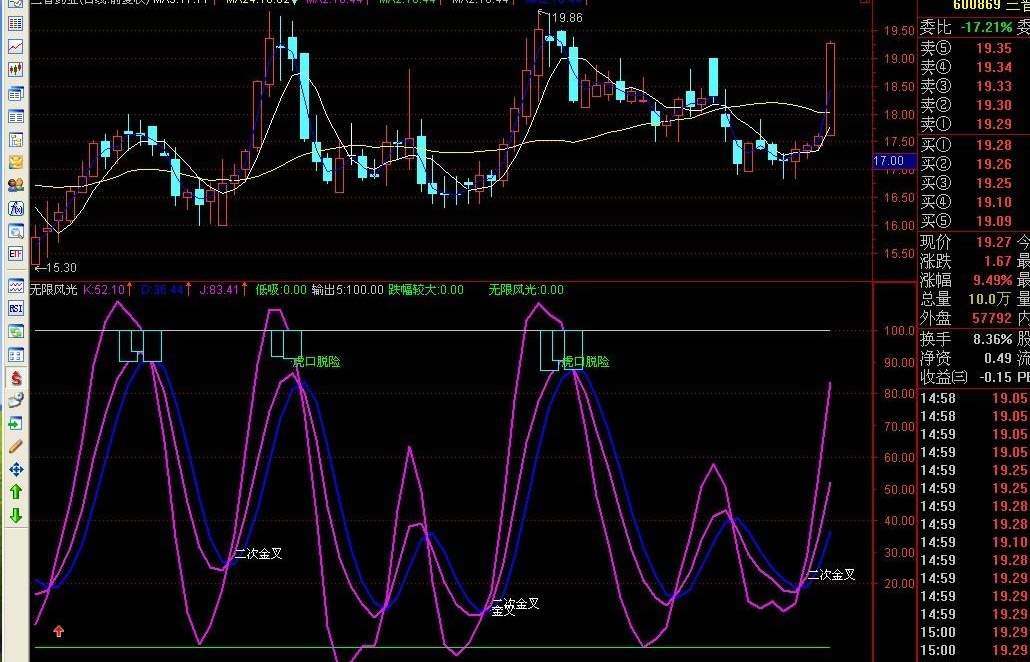Click the tree structure diagram icon
The width and height of the screenshot is (1030, 662).
15,139
